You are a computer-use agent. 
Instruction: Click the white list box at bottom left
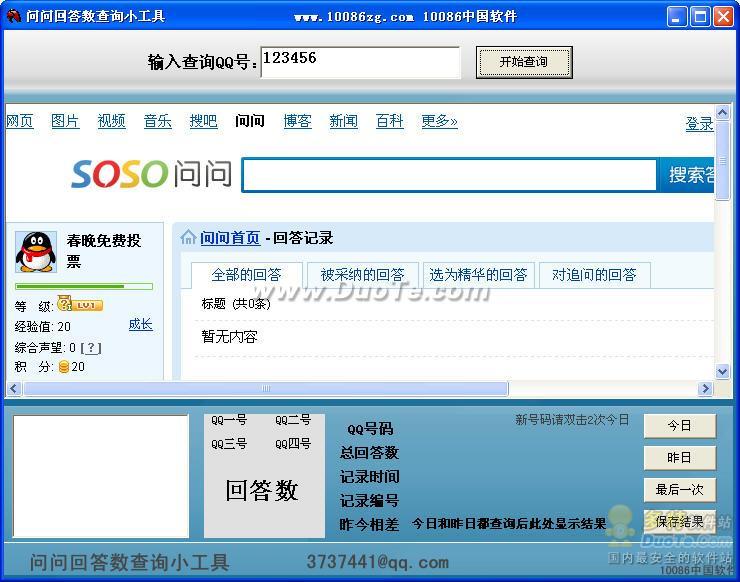click(x=101, y=476)
